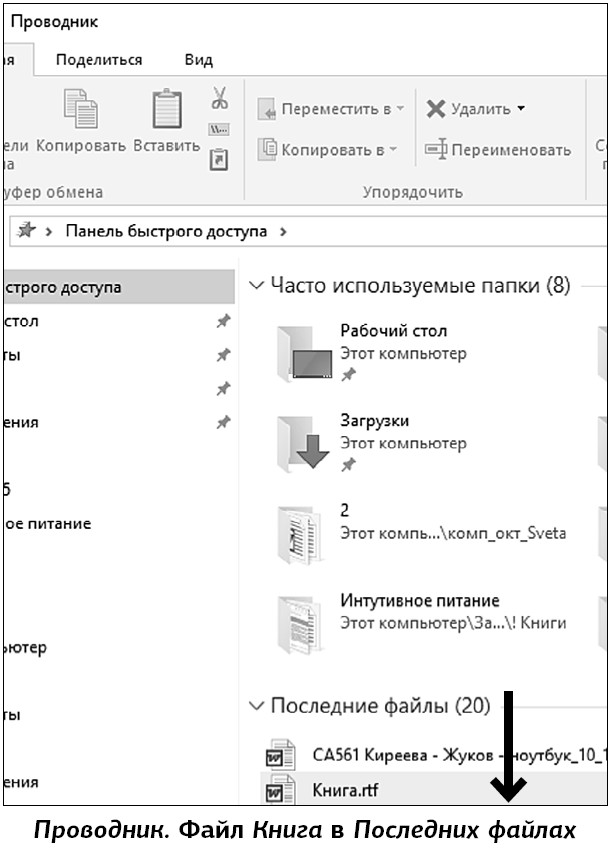Viewport: 611px width, 850px height.
Task: Switch to the Вид ribbon tab
Action: (199, 60)
